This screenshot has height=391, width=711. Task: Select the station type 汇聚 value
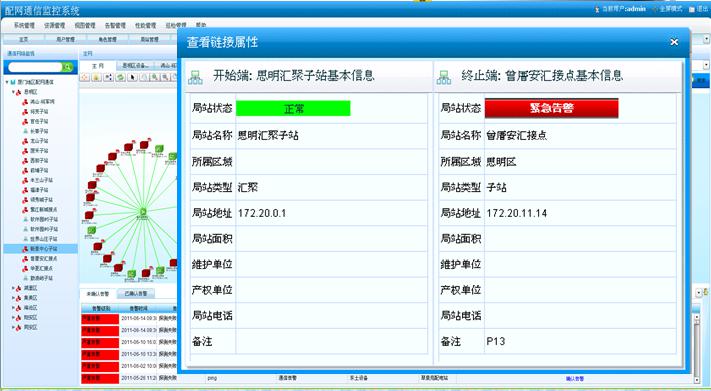click(248, 187)
